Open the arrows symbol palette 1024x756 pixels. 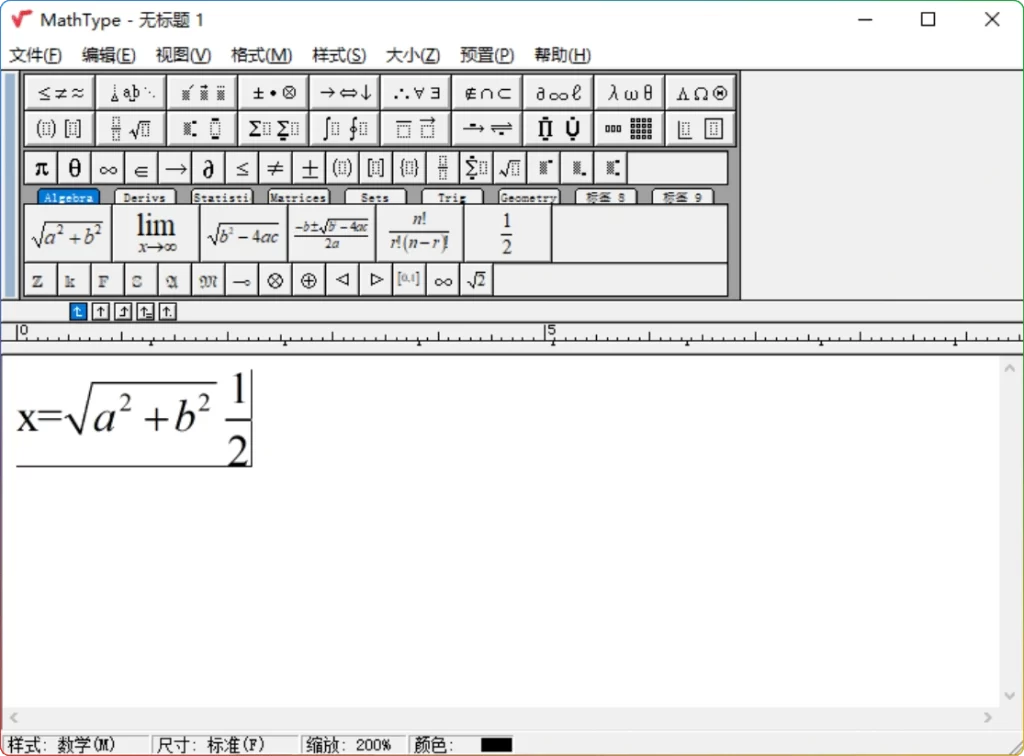[x=344, y=92]
